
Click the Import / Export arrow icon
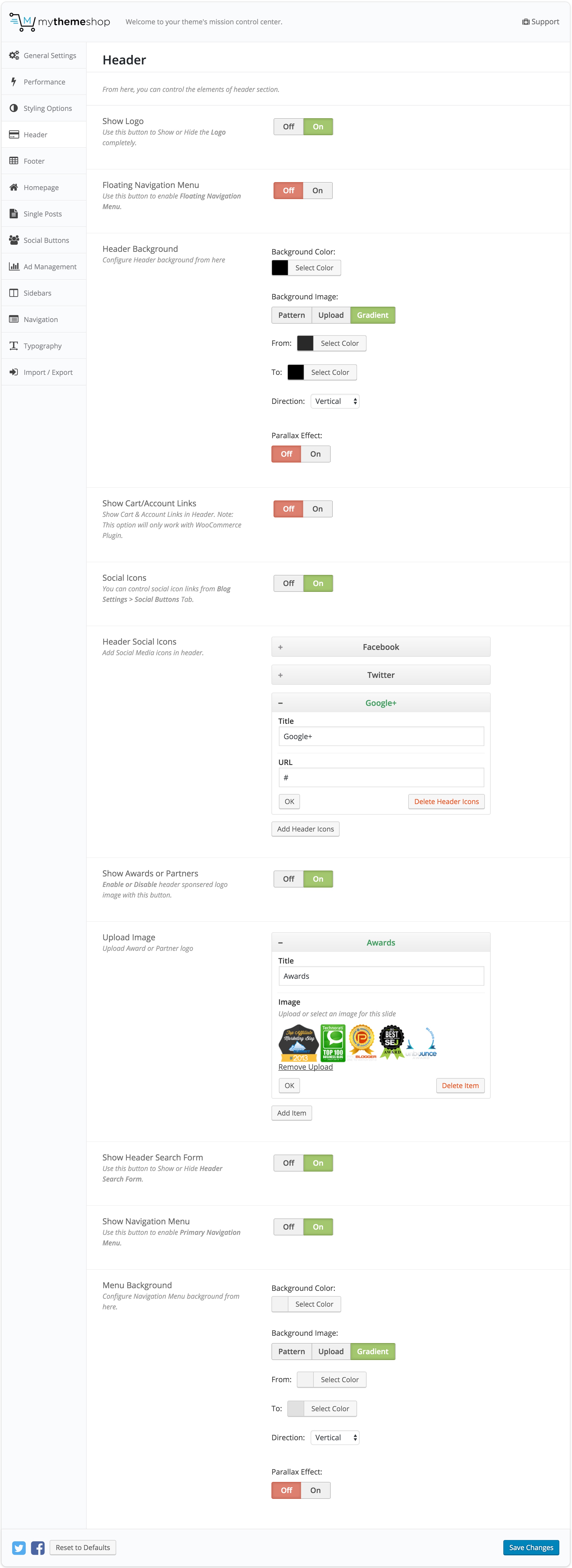(x=14, y=372)
